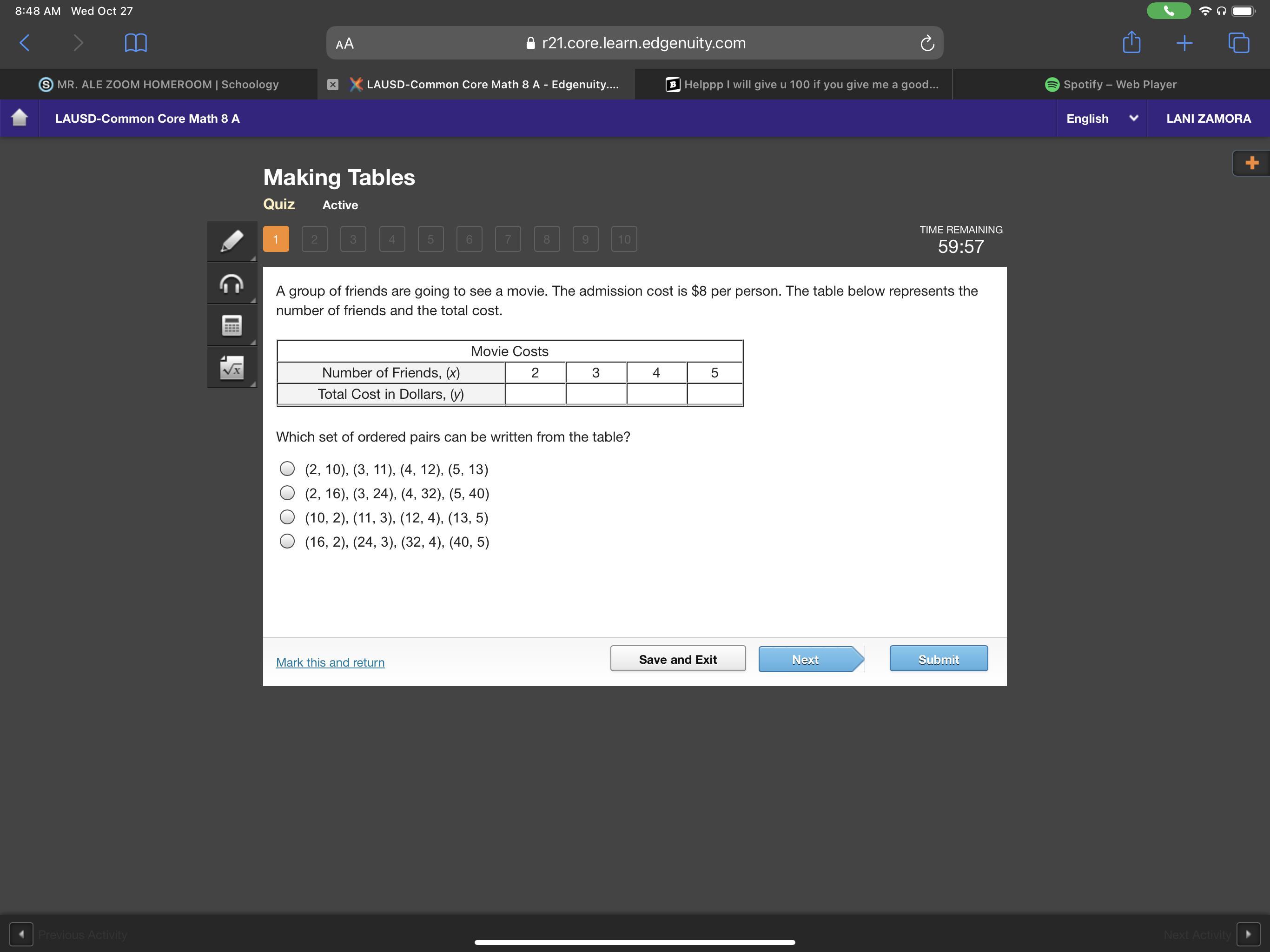Open the LANI ZAMORA user menu
This screenshot has width=1270, height=952.
[x=1208, y=118]
